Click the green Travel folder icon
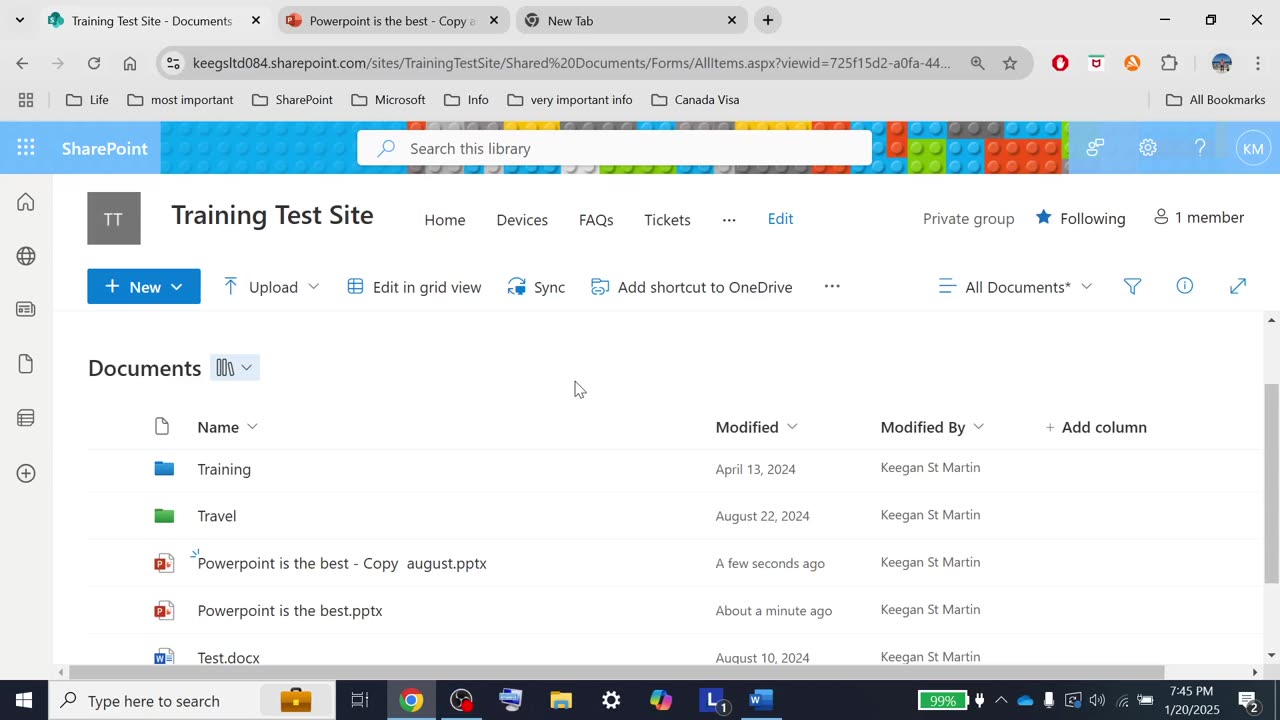This screenshot has height=720, width=1280. [164, 516]
